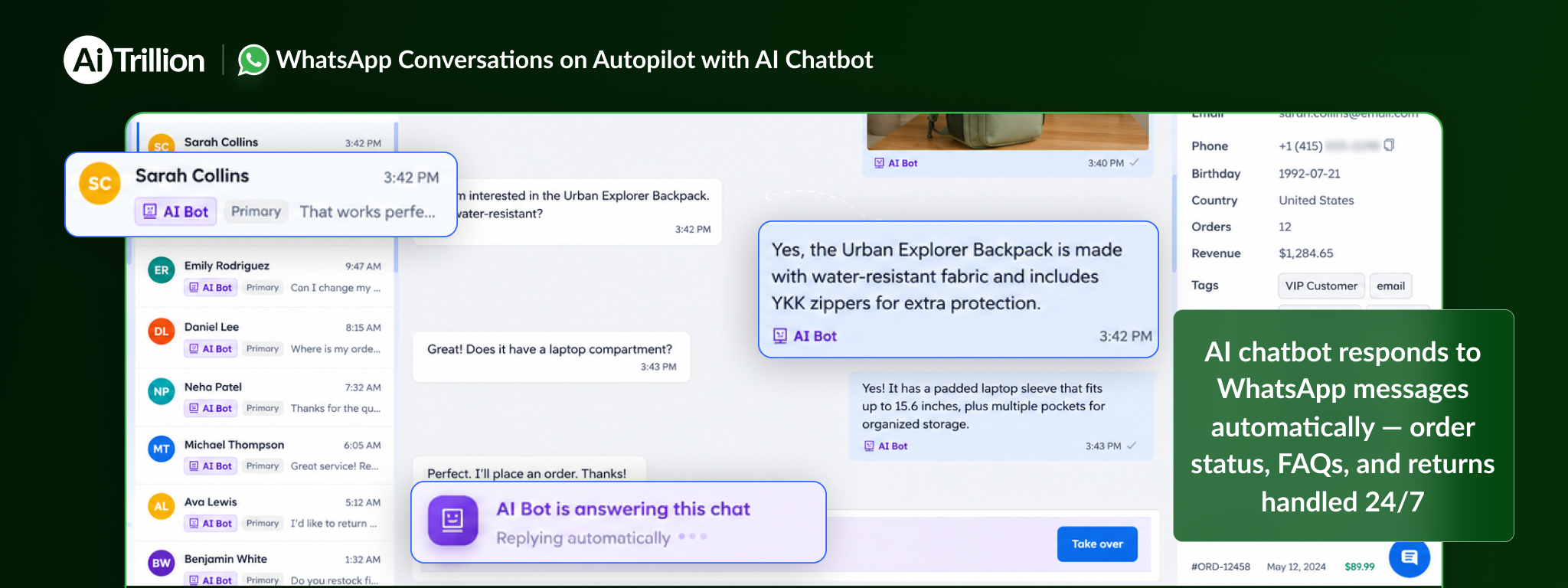Viewport: 1568px width, 588px height.
Task: Open Emily Rodriguez's conversation
Action: pyautogui.click(x=265, y=276)
